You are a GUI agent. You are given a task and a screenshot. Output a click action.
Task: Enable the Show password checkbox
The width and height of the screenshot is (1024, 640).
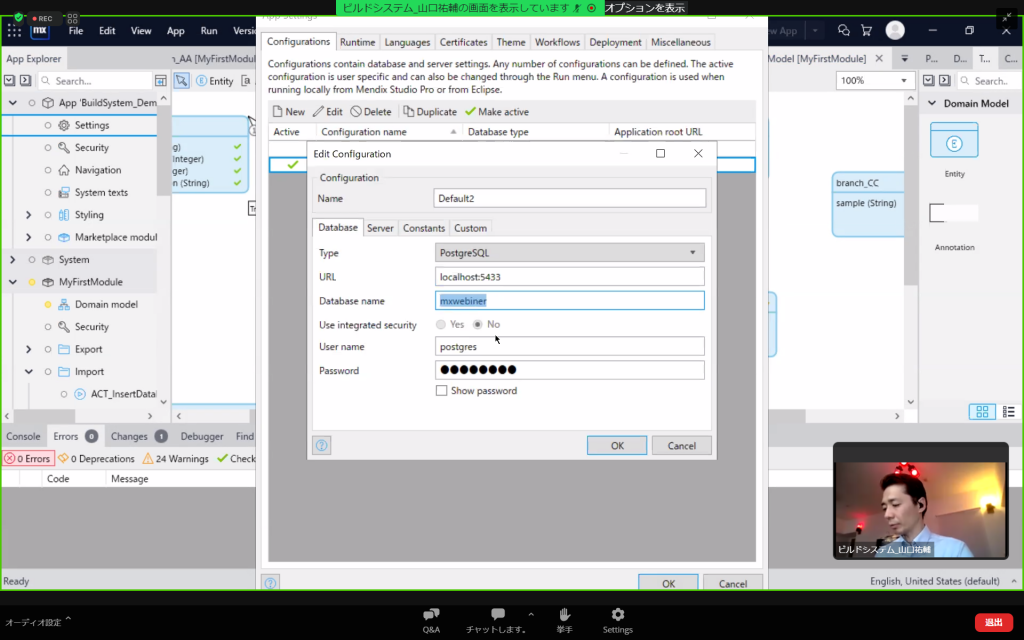click(442, 391)
